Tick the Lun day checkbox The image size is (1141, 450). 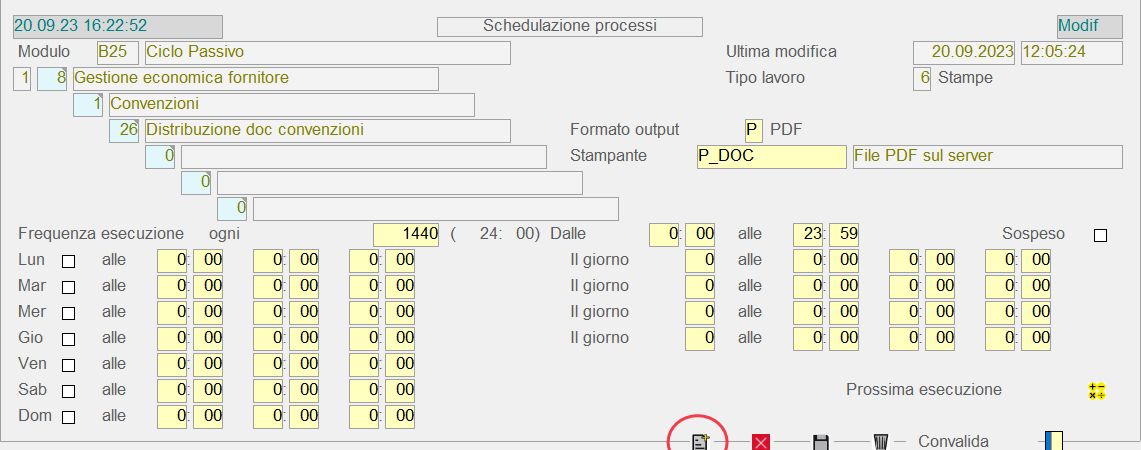tap(69, 261)
